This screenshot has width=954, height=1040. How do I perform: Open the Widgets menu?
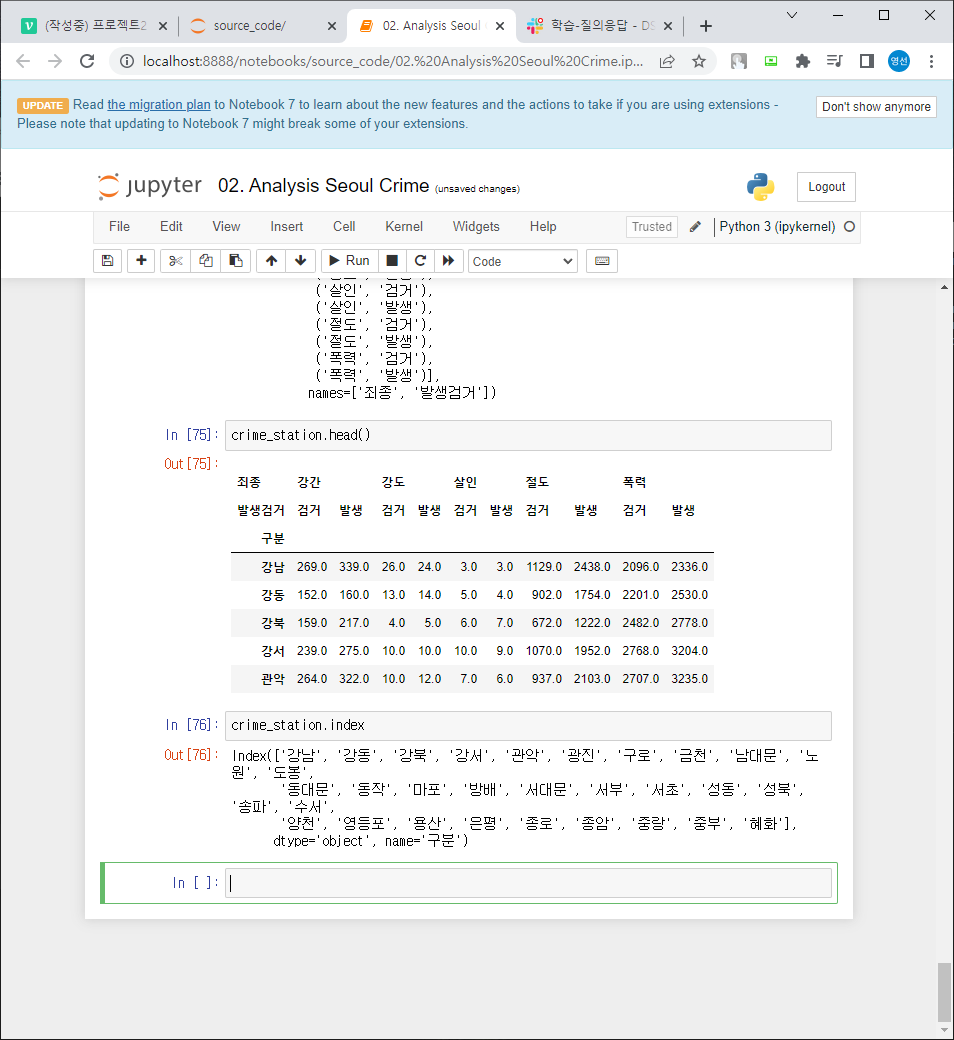[x=476, y=227]
